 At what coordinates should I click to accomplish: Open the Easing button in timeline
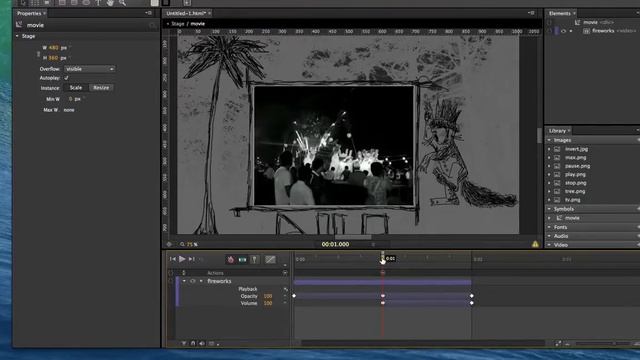[270, 260]
